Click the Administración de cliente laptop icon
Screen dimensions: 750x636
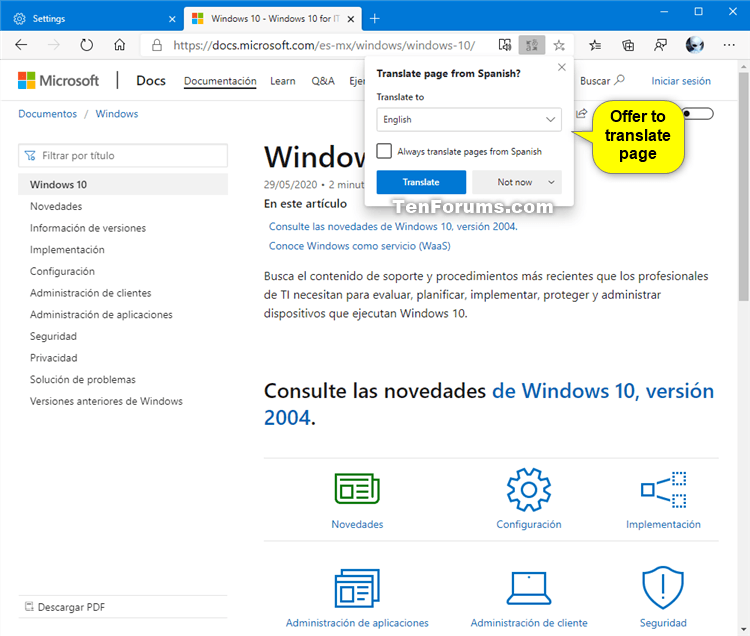point(529,588)
